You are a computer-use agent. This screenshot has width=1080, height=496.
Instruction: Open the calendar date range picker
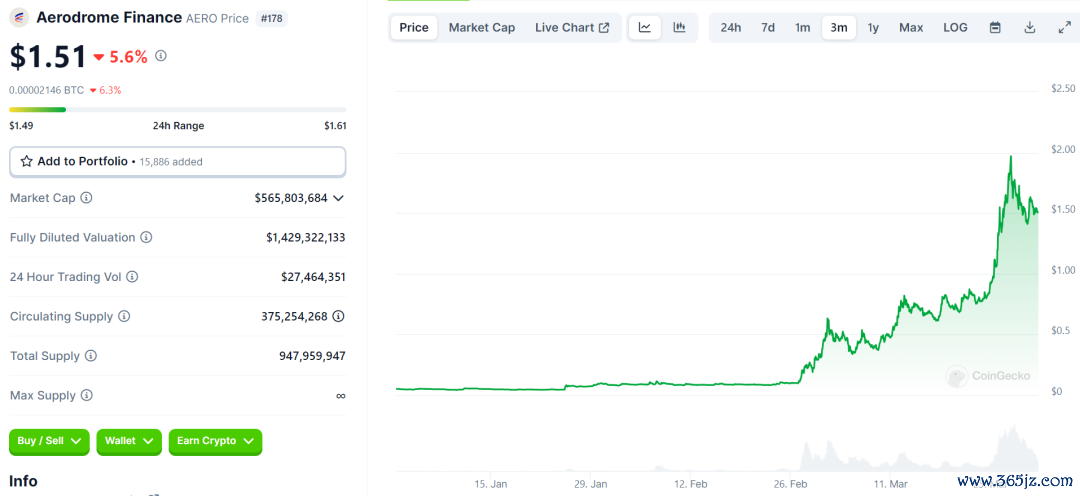point(995,28)
